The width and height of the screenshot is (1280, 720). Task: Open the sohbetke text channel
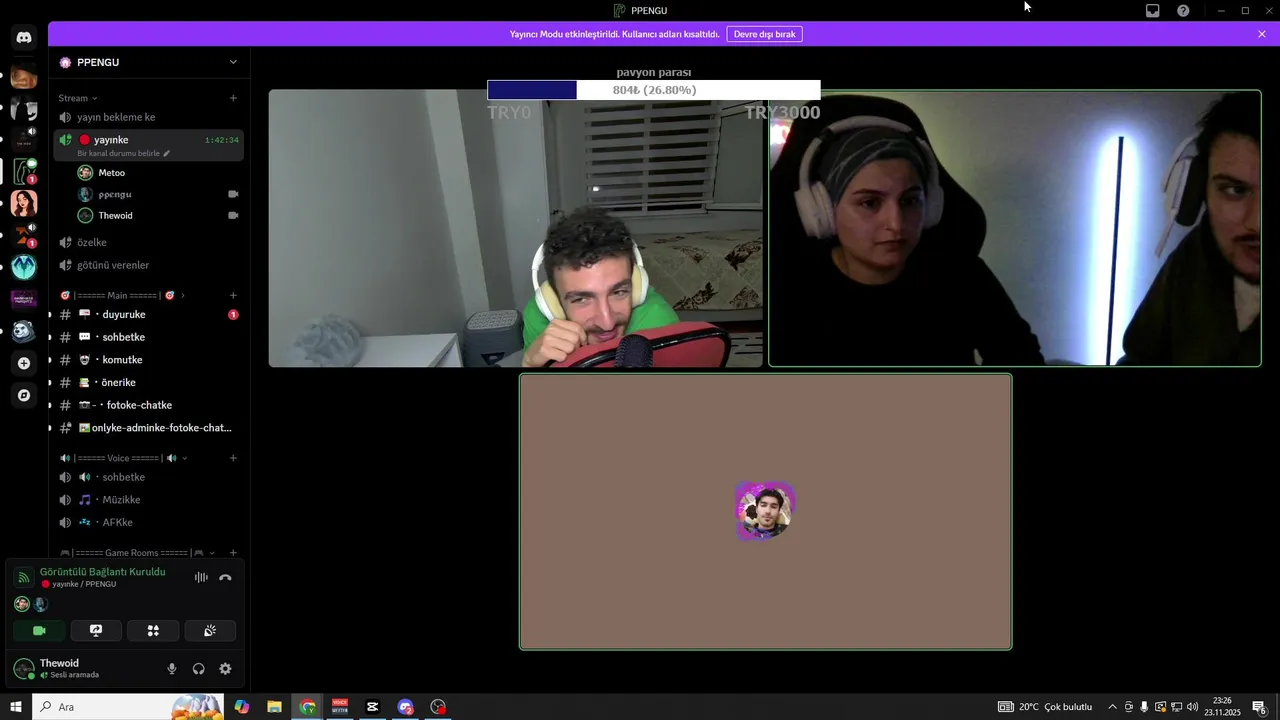[148, 337]
